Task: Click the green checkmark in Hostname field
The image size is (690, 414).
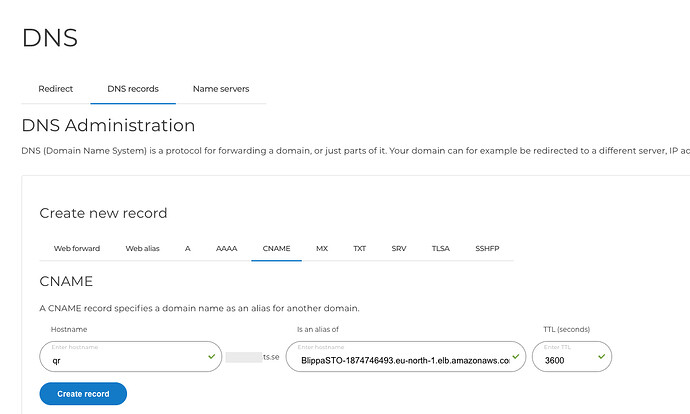Action: [x=212, y=356]
